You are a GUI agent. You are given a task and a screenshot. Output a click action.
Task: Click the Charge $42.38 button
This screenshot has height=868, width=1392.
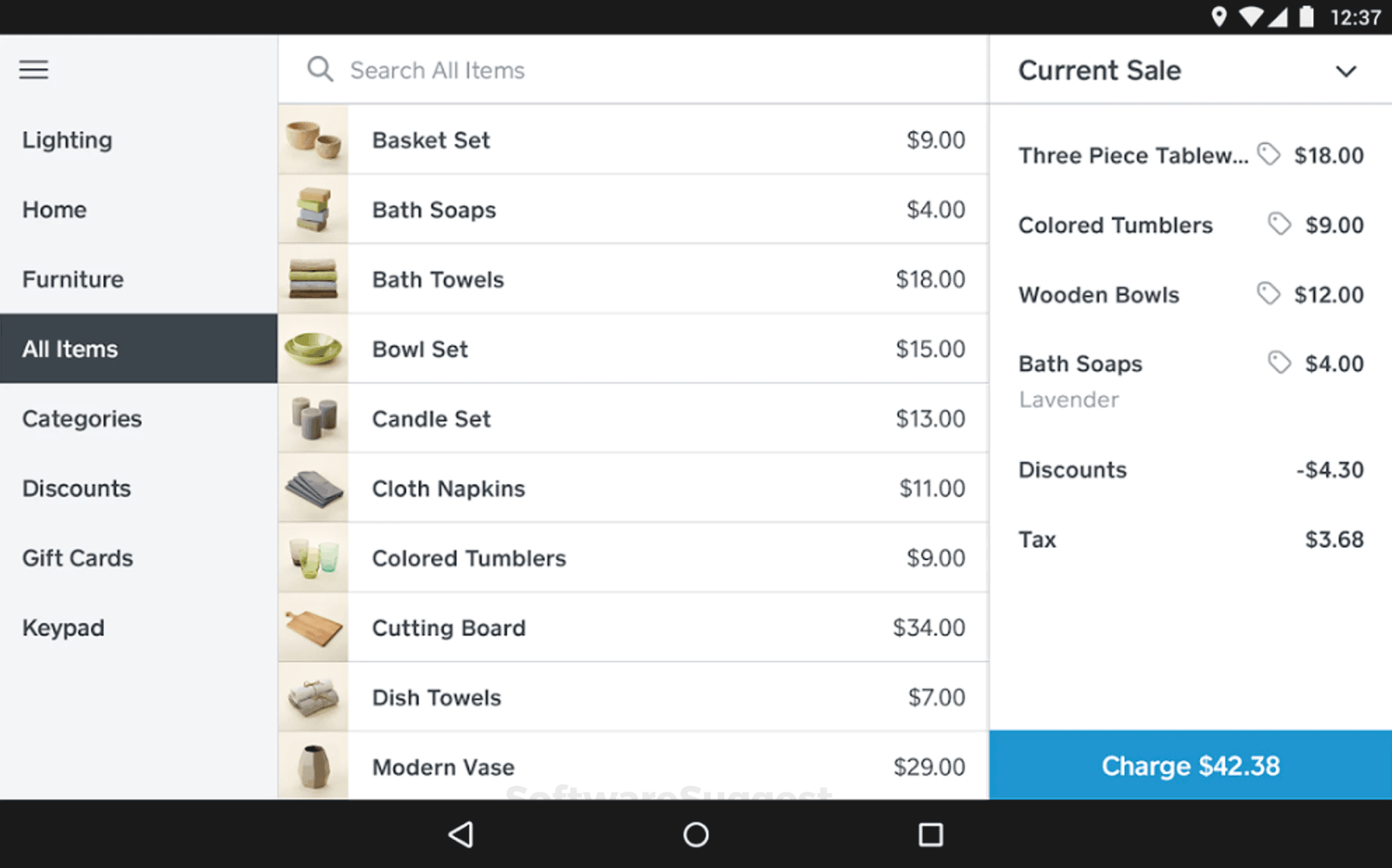1190,764
